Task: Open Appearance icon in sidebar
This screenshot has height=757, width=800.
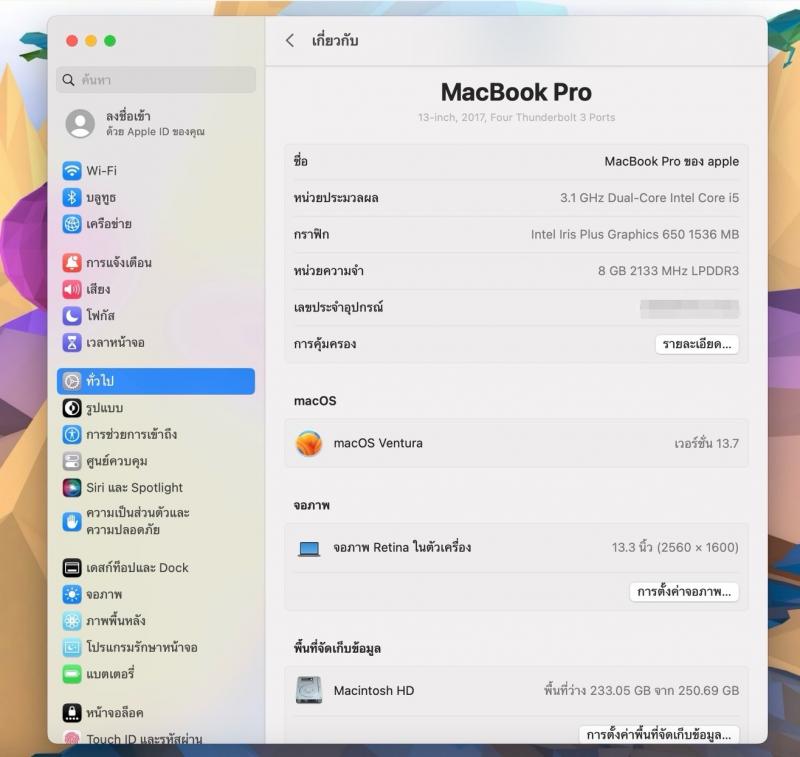Action: pos(72,408)
